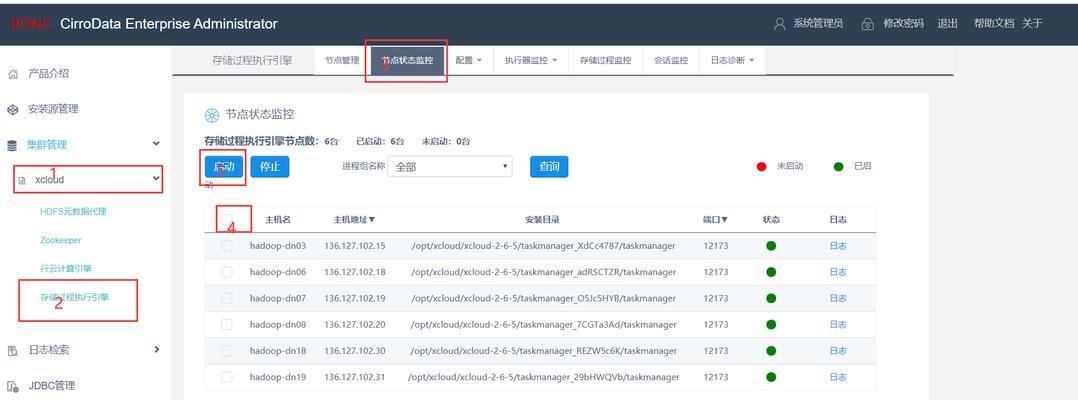Open 存储过程执行引擎 in sidebar
The width and height of the screenshot is (1078, 400).
pos(75,298)
